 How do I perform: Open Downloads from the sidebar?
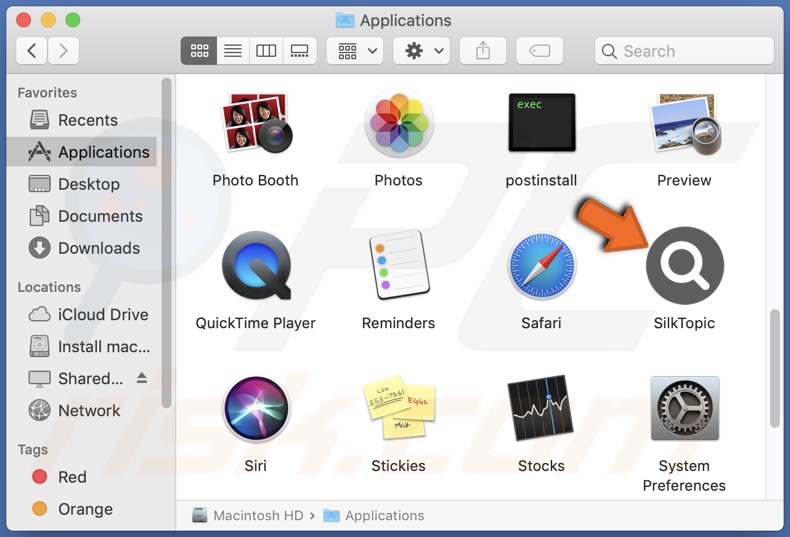[x=83, y=248]
